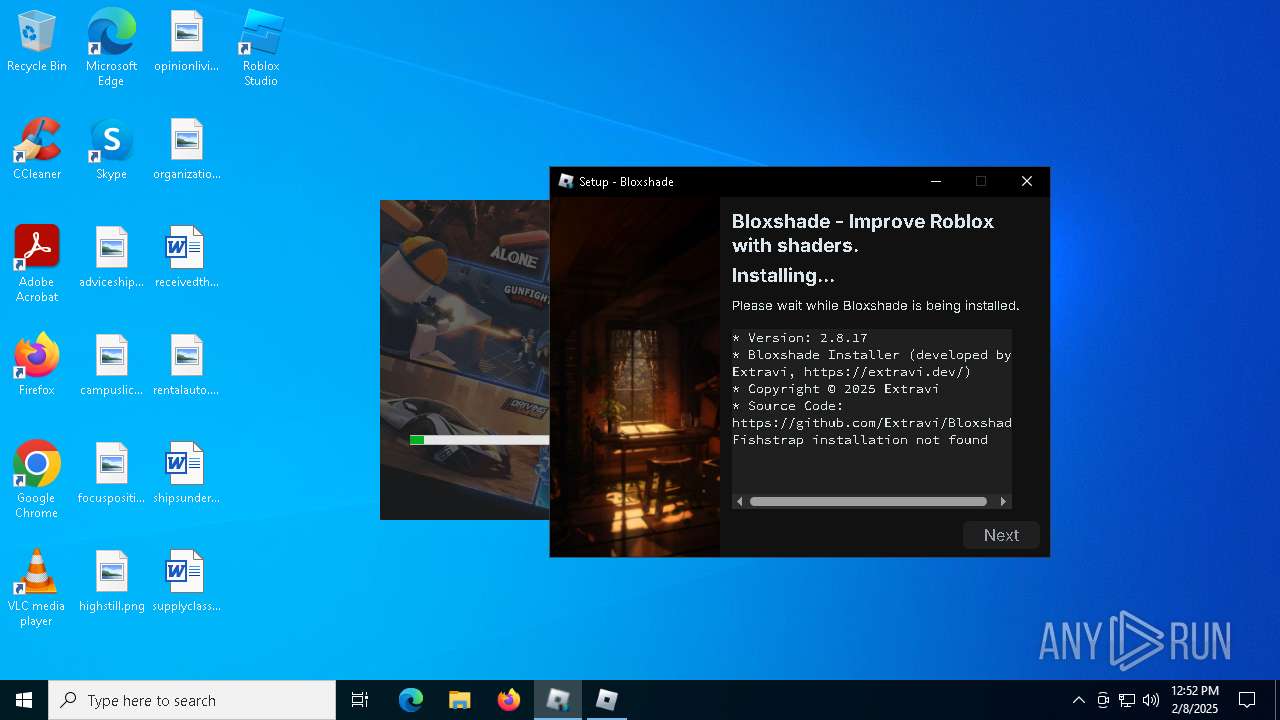Switch to the first Roblox taskbar button
This screenshot has width=1280, height=720.
[x=558, y=700]
